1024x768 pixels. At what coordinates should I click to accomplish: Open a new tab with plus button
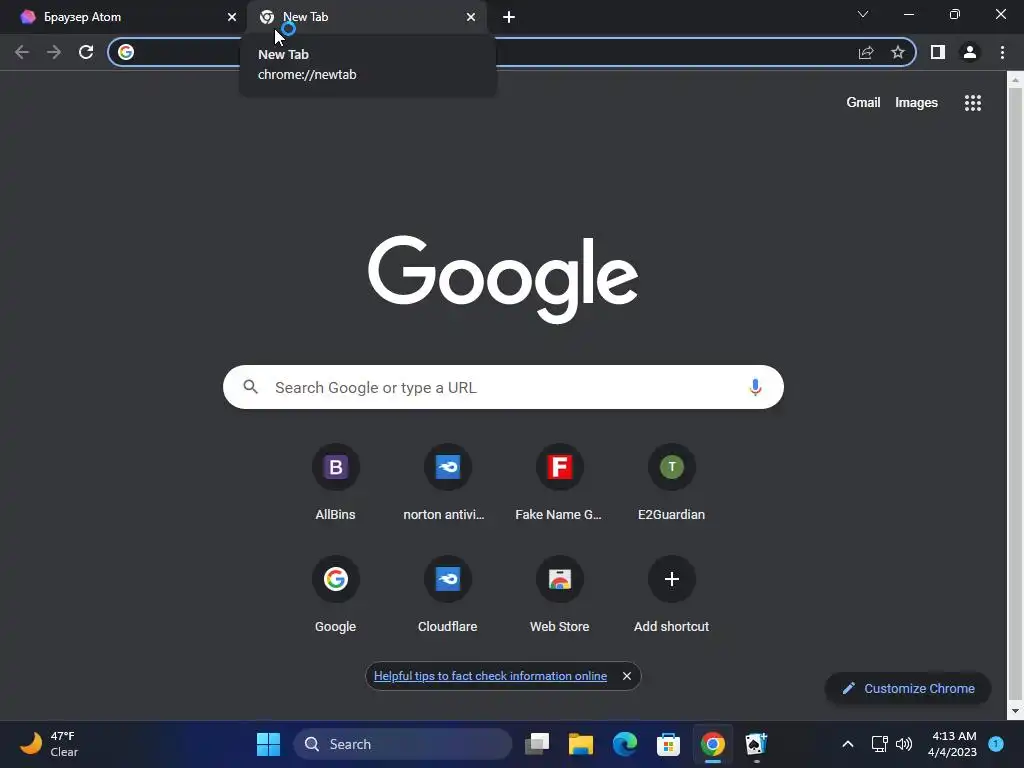pos(509,17)
